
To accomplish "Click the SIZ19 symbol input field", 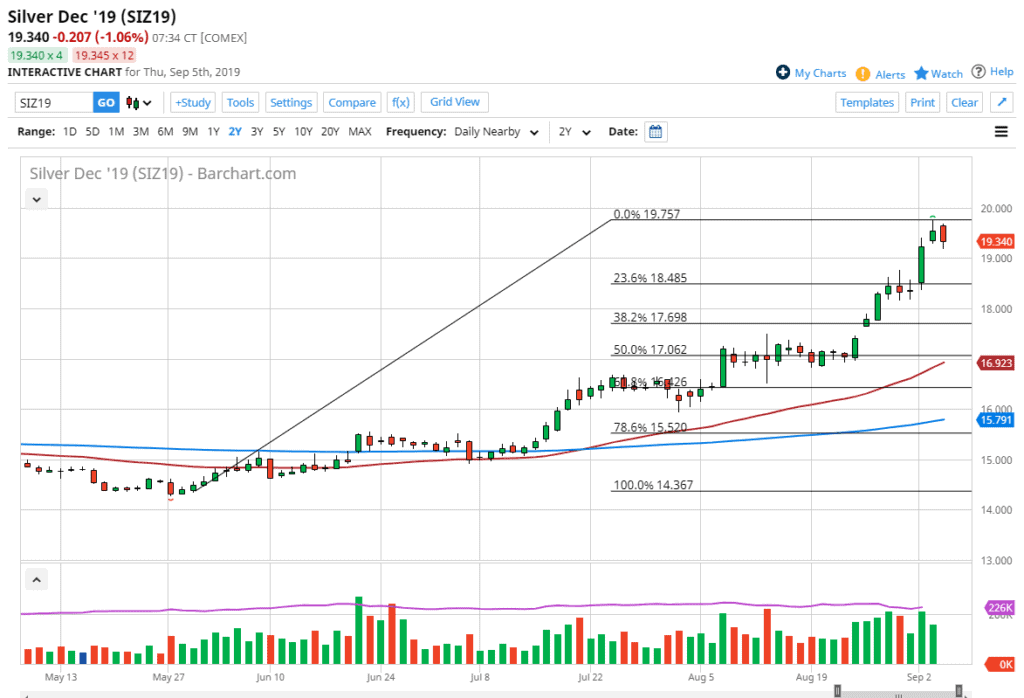I will click(x=54, y=102).
